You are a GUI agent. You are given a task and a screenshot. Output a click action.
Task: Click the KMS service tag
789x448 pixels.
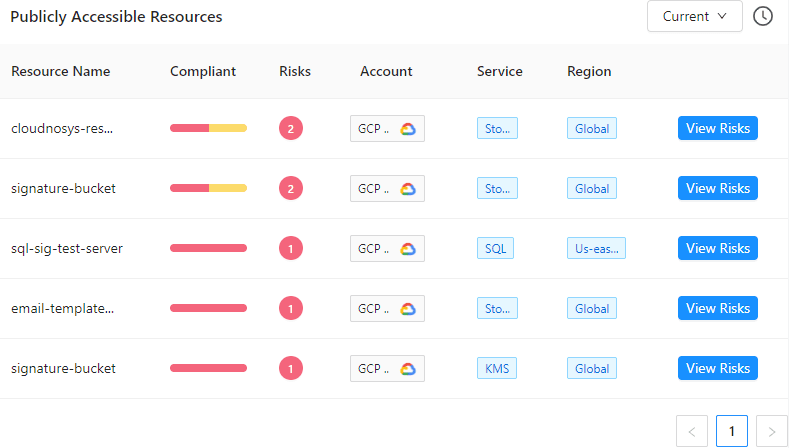click(497, 368)
